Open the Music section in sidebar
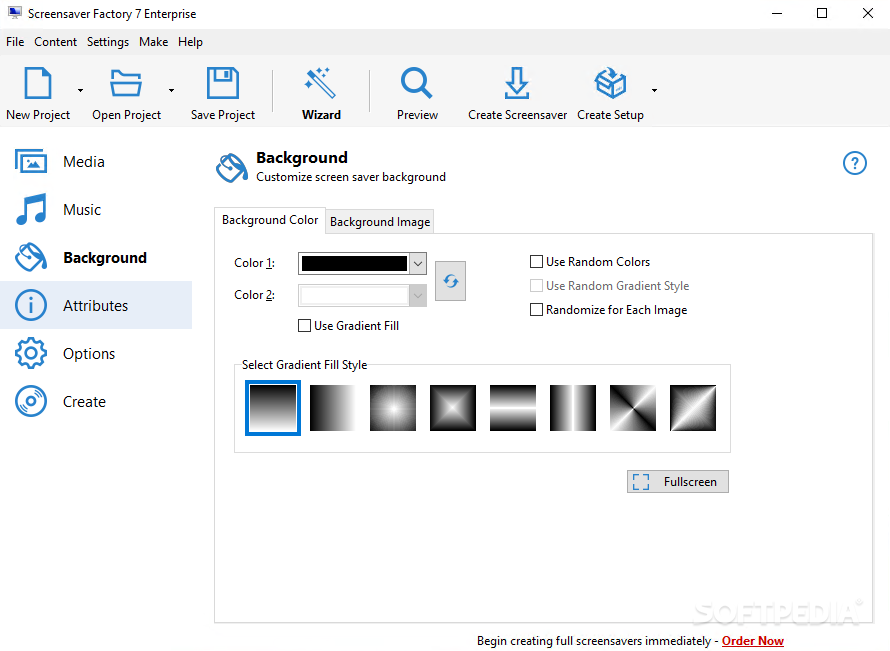 coord(96,209)
